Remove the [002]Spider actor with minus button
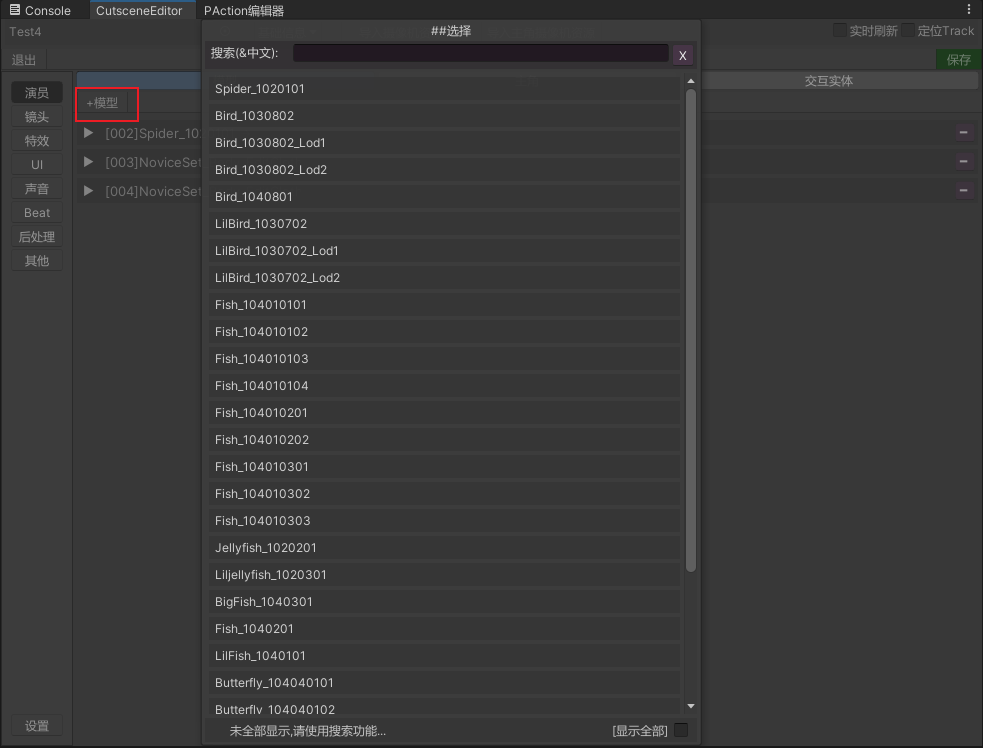983x748 pixels. 963,132
